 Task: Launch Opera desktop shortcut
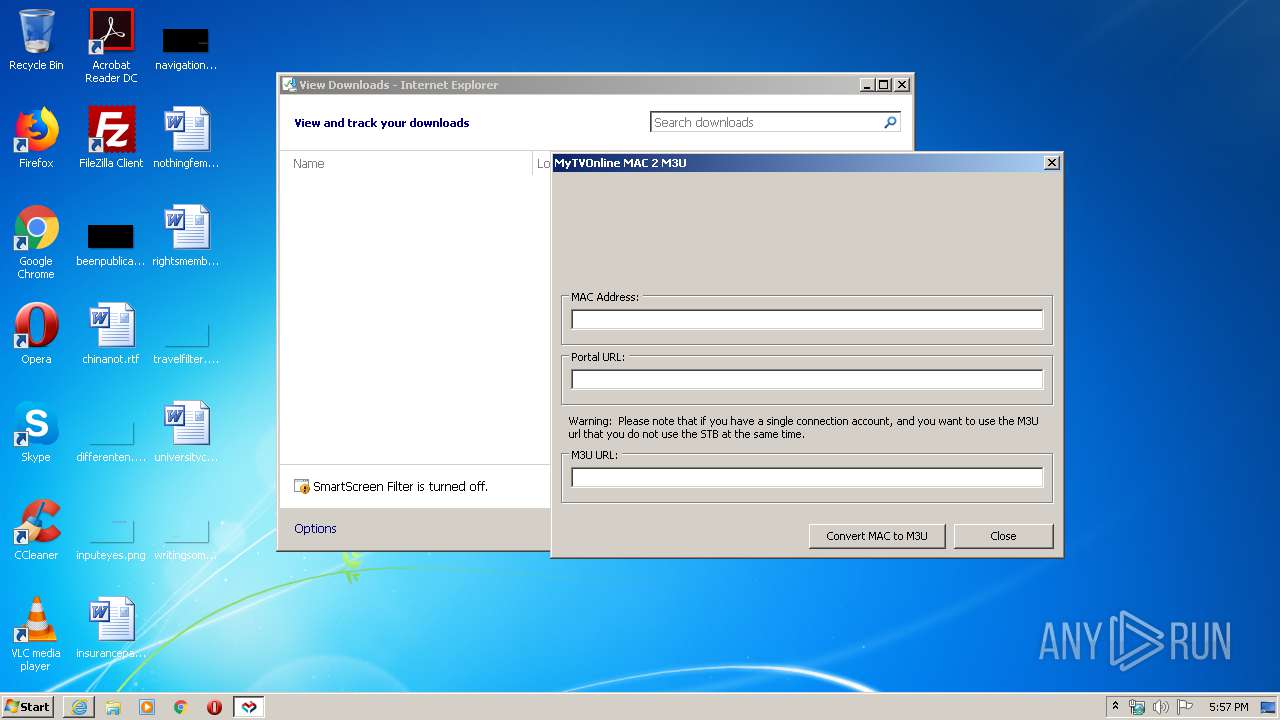coord(36,334)
